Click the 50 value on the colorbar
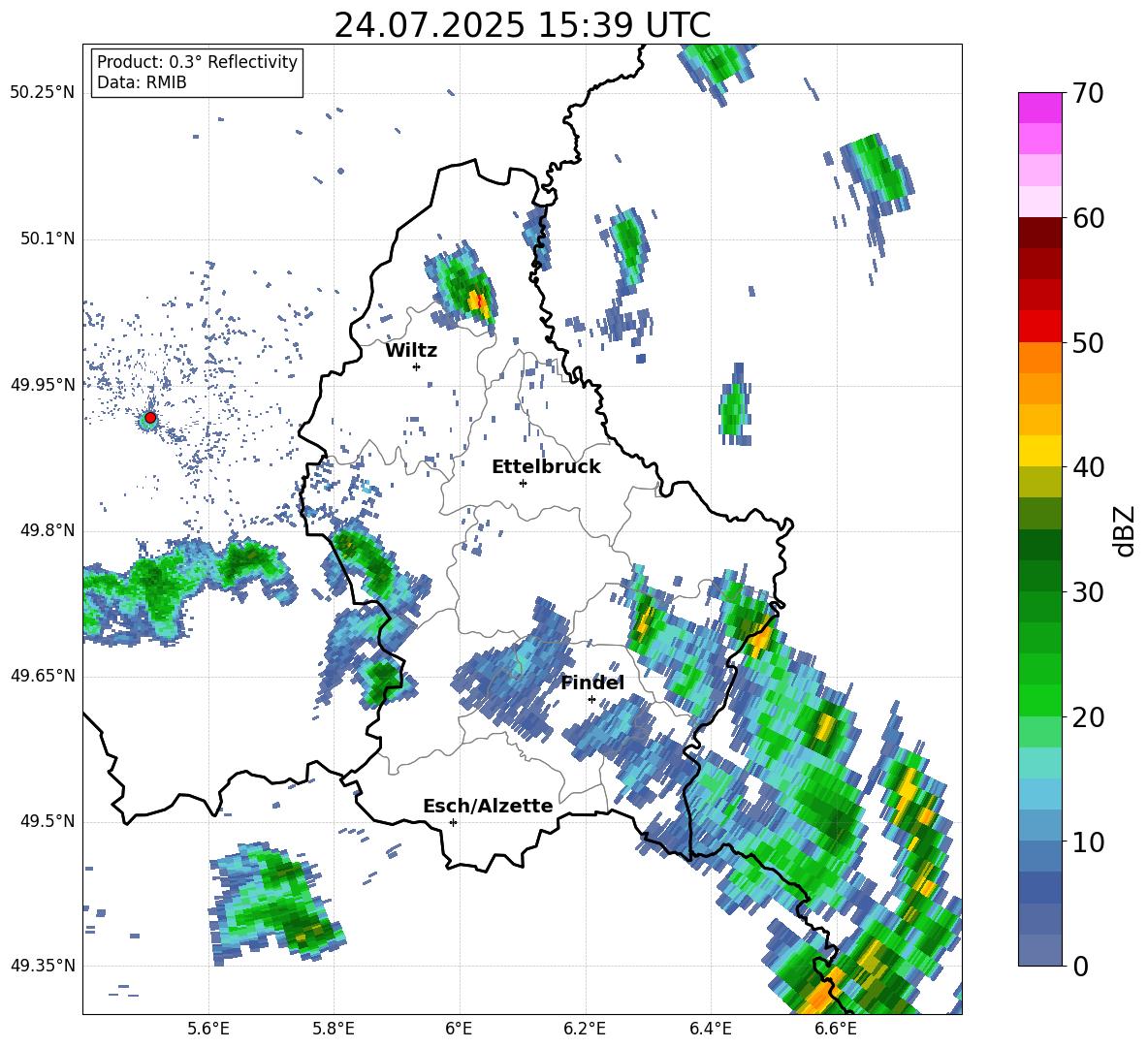 click(x=1088, y=343)
